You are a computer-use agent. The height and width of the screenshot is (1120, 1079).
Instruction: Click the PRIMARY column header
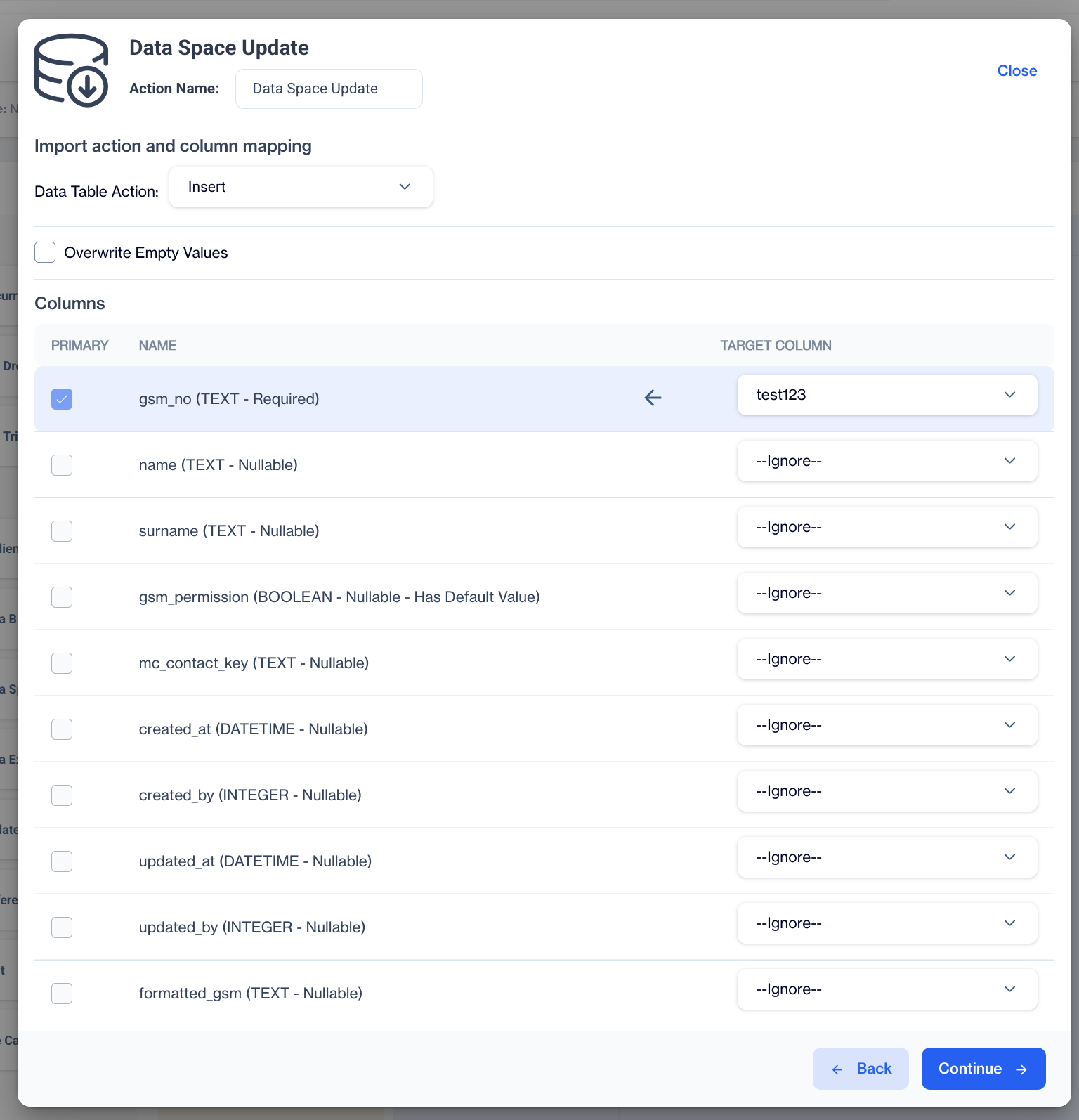[80, 346]
